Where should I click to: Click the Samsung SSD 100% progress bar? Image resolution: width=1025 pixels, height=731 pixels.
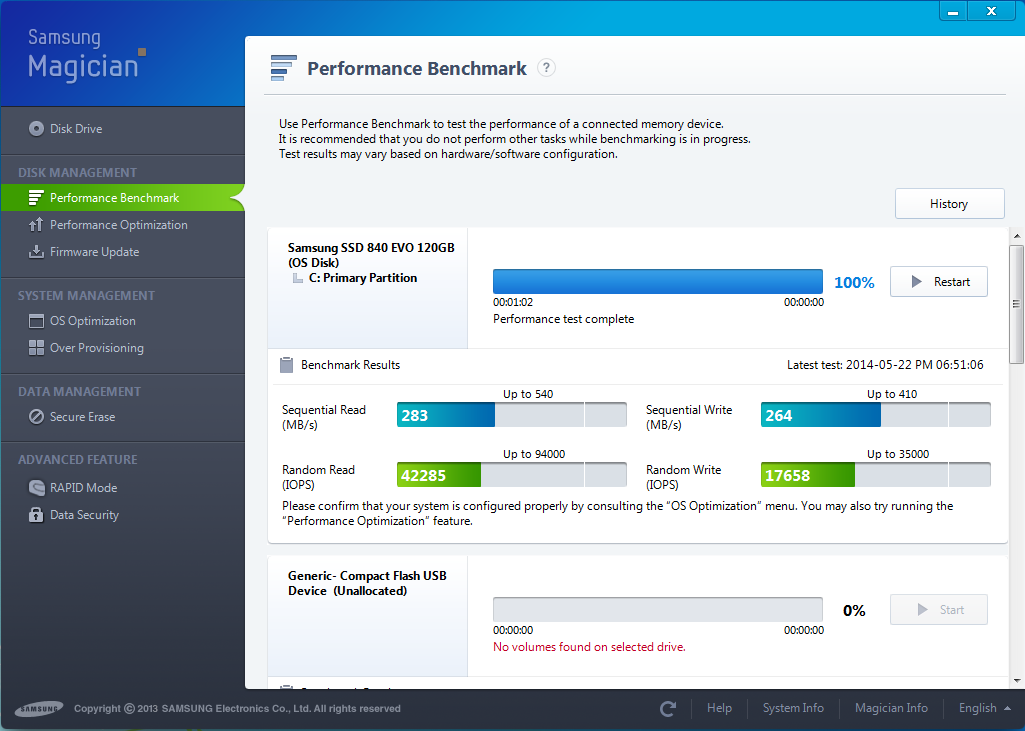pyautogui.click(x=658, y=281)
